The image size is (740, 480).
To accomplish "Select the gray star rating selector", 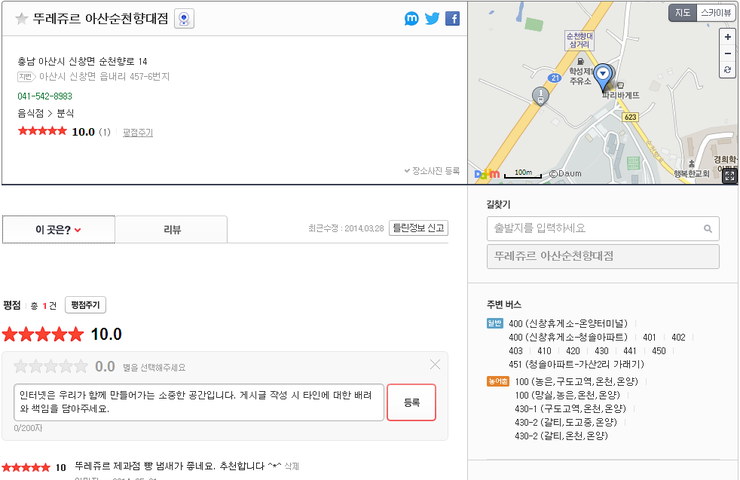I will coord(51,366).
